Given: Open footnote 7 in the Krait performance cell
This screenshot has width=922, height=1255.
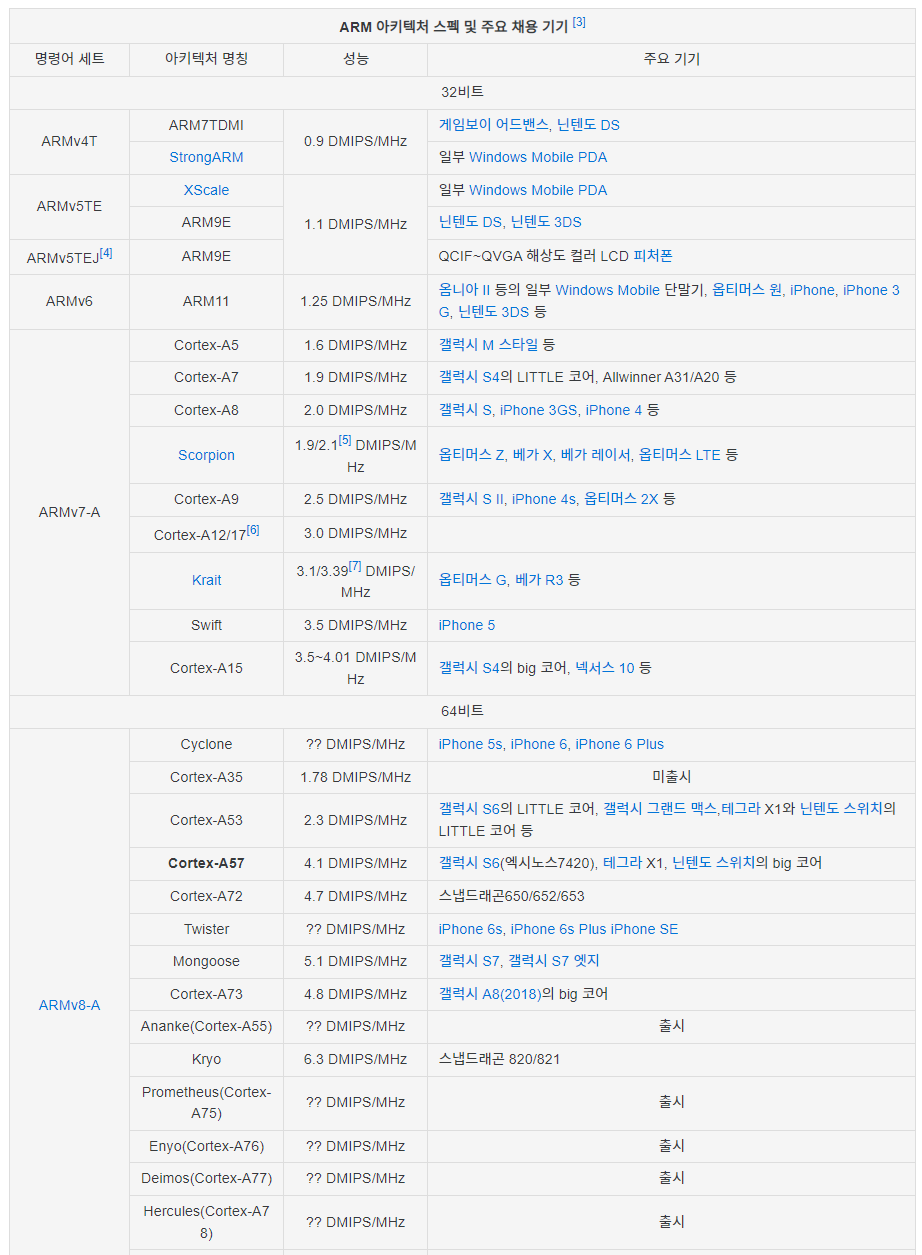Looking at the screenshot, I should pos(355,567).
